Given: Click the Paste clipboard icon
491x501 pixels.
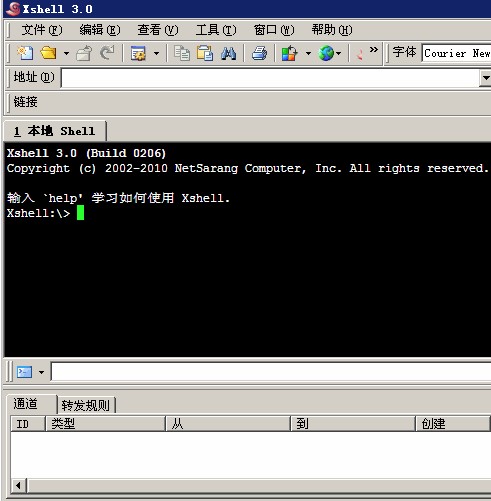Looking at the screenshot, I should (x=205, y=53).
